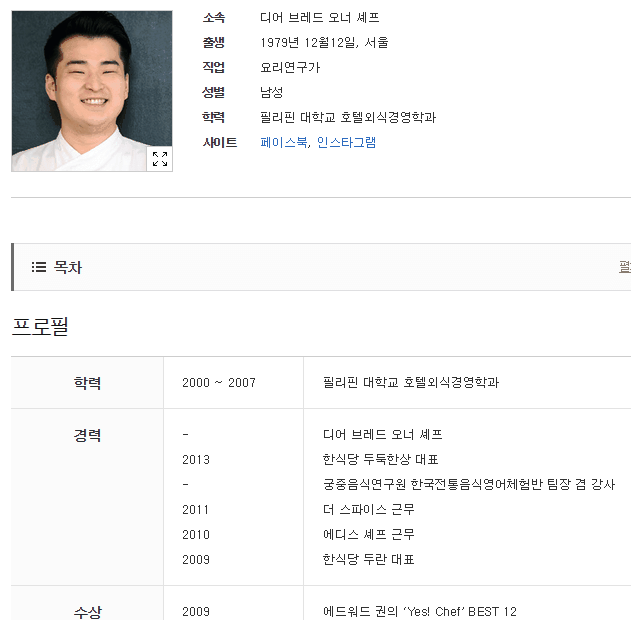Click the 2000 ~ 2007 period cell
This screenshot has height=620, width=631.
tap(219, 382)
